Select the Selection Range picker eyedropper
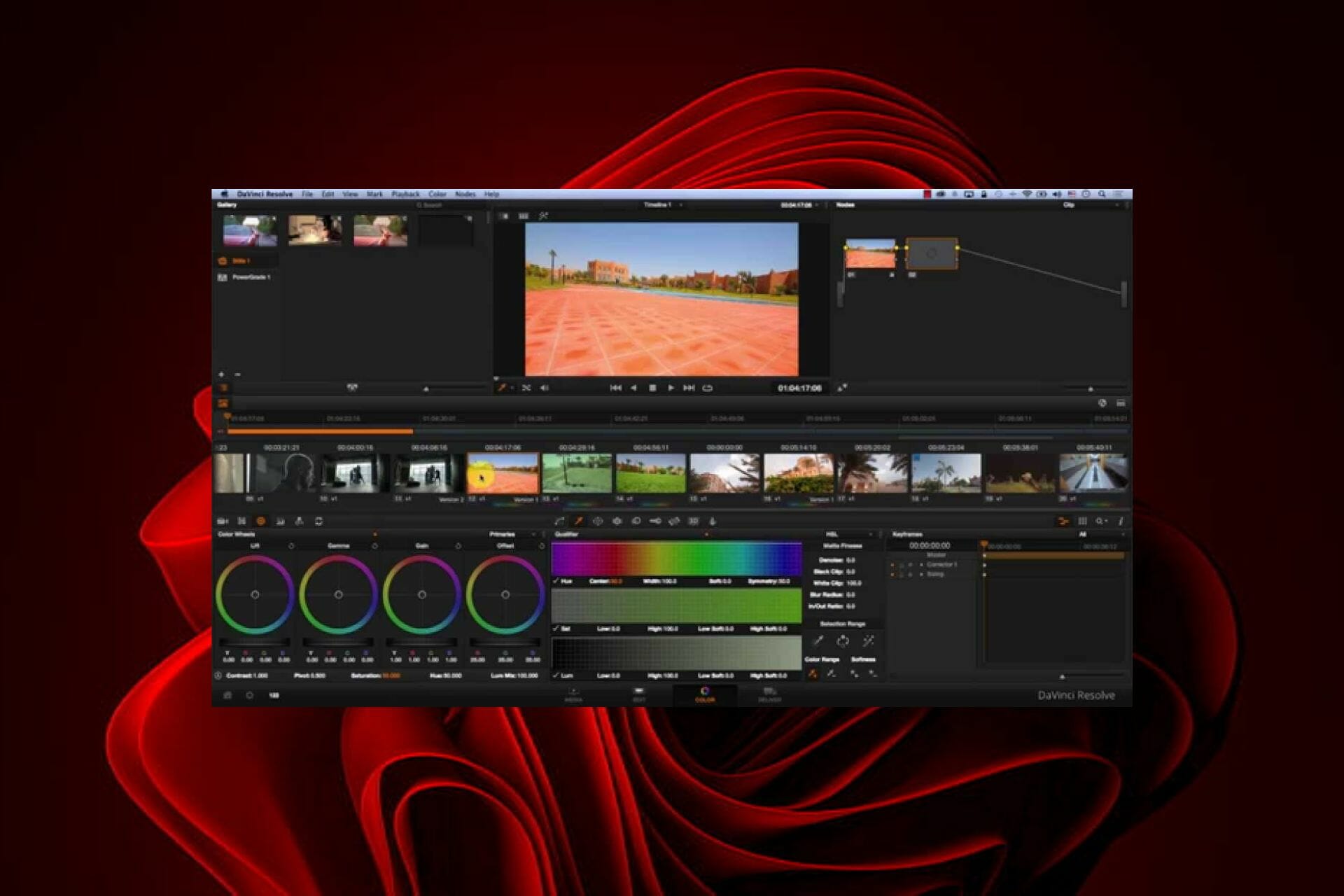Viewport: 1344px width, 896px height. point(818,640)
